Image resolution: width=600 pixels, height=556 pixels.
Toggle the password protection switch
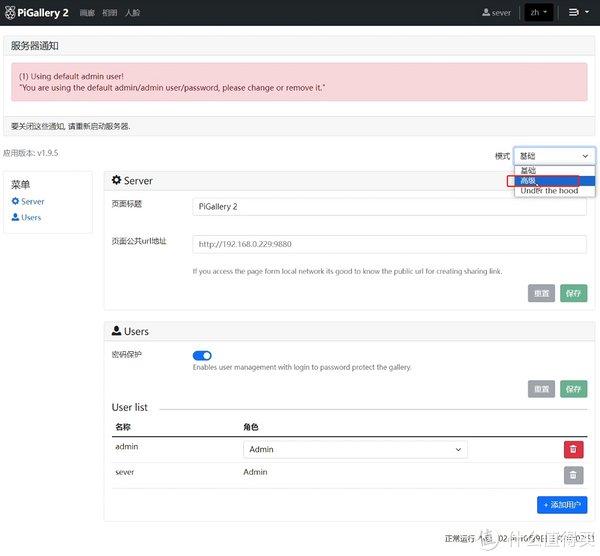coord(202,355)
